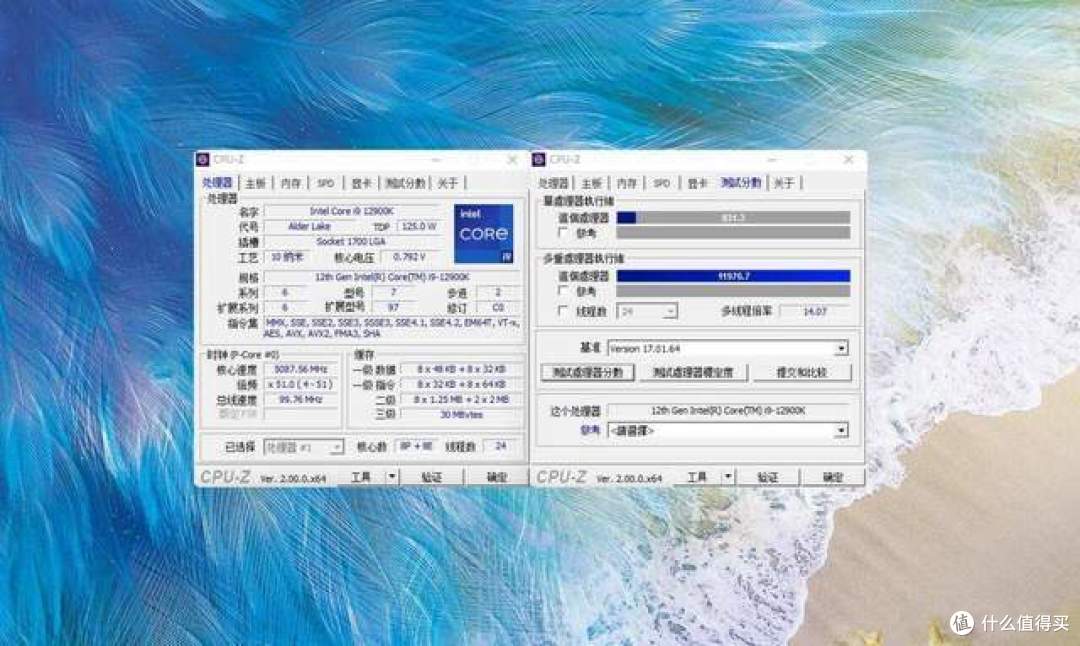Switch to 显卡 tab in the right CPU-Z window
1080x646 pixels.
(697, 183)
